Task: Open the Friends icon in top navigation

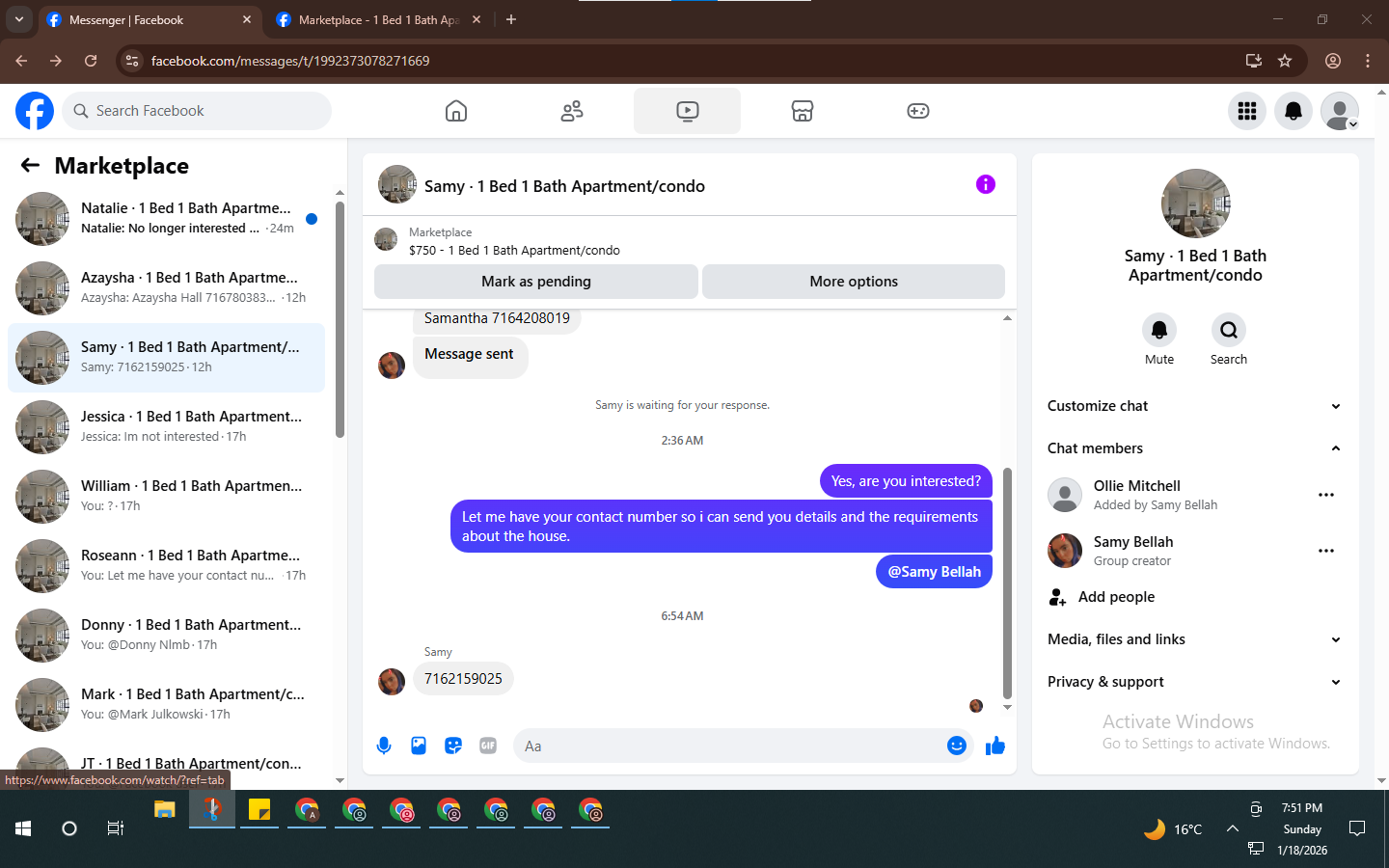Action: [572, 111]
